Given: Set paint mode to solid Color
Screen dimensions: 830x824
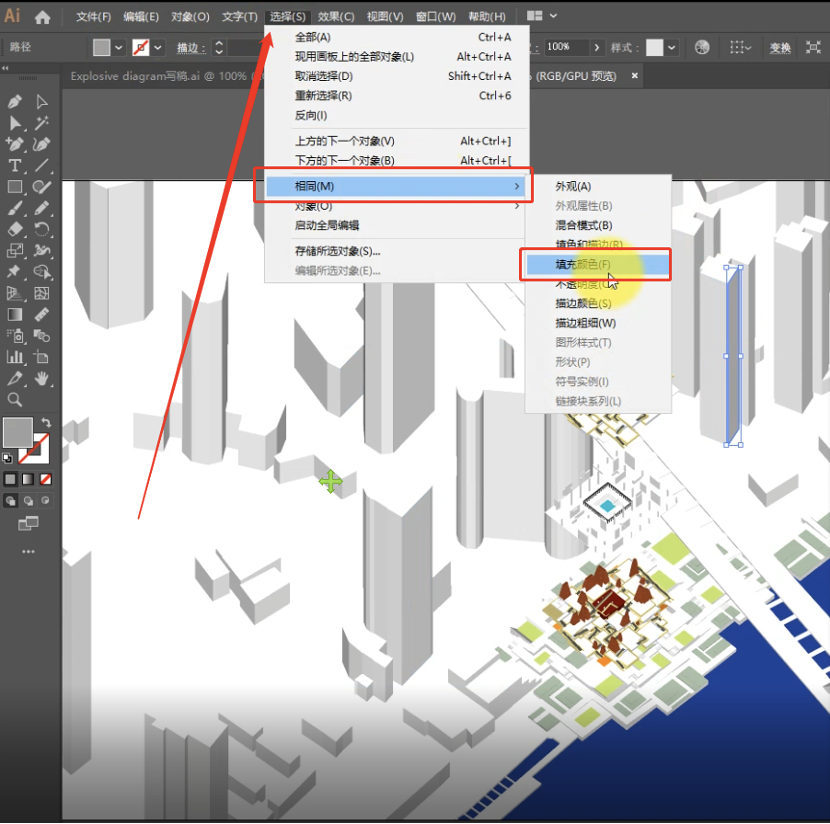Looking at the screenshot, I should coord(10,479).
